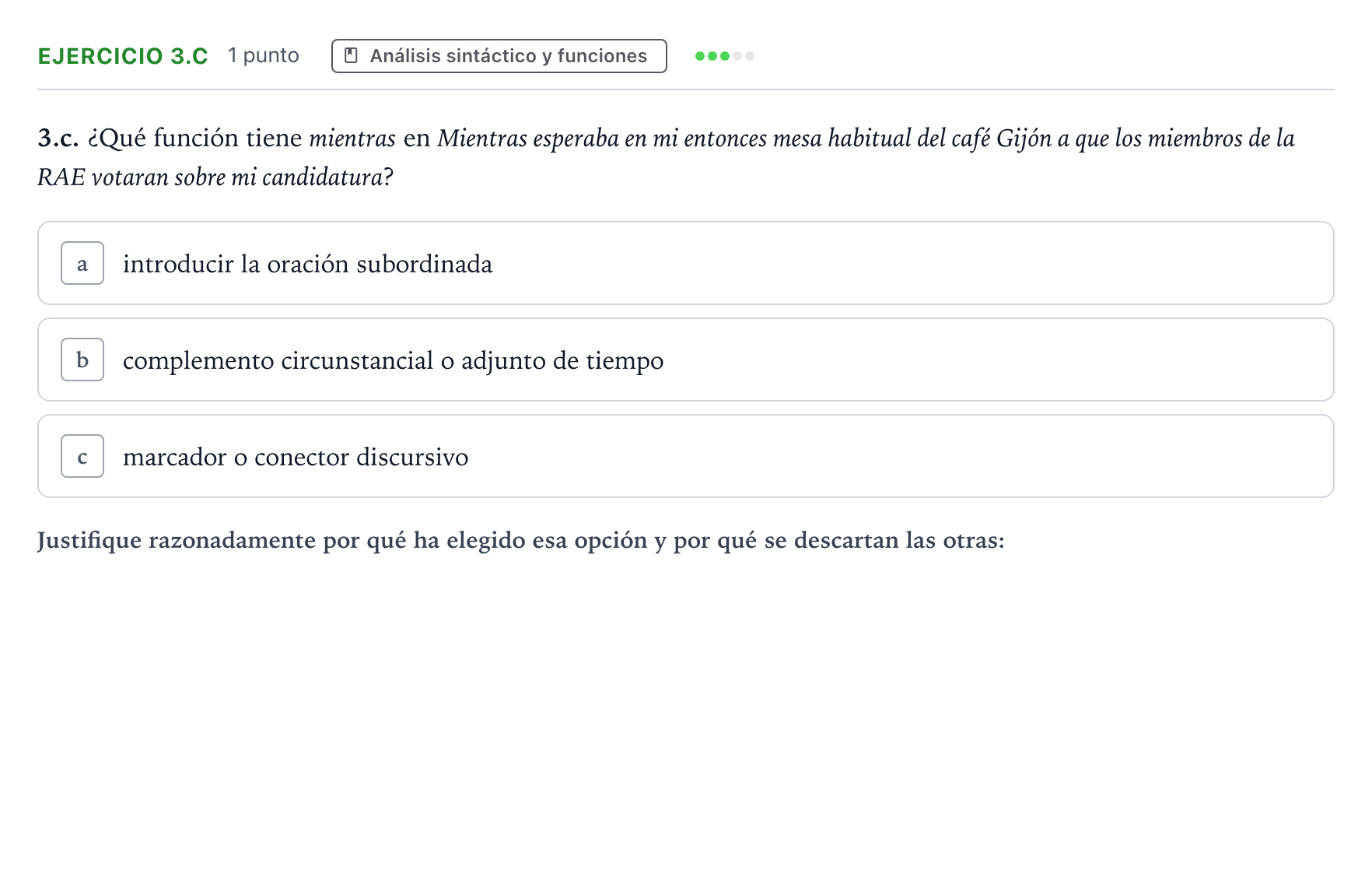Choose answer introducir la oración subordinada
Image resolution: width=1372 pixels, height=870 pixels.
click(x=685, y=263)
